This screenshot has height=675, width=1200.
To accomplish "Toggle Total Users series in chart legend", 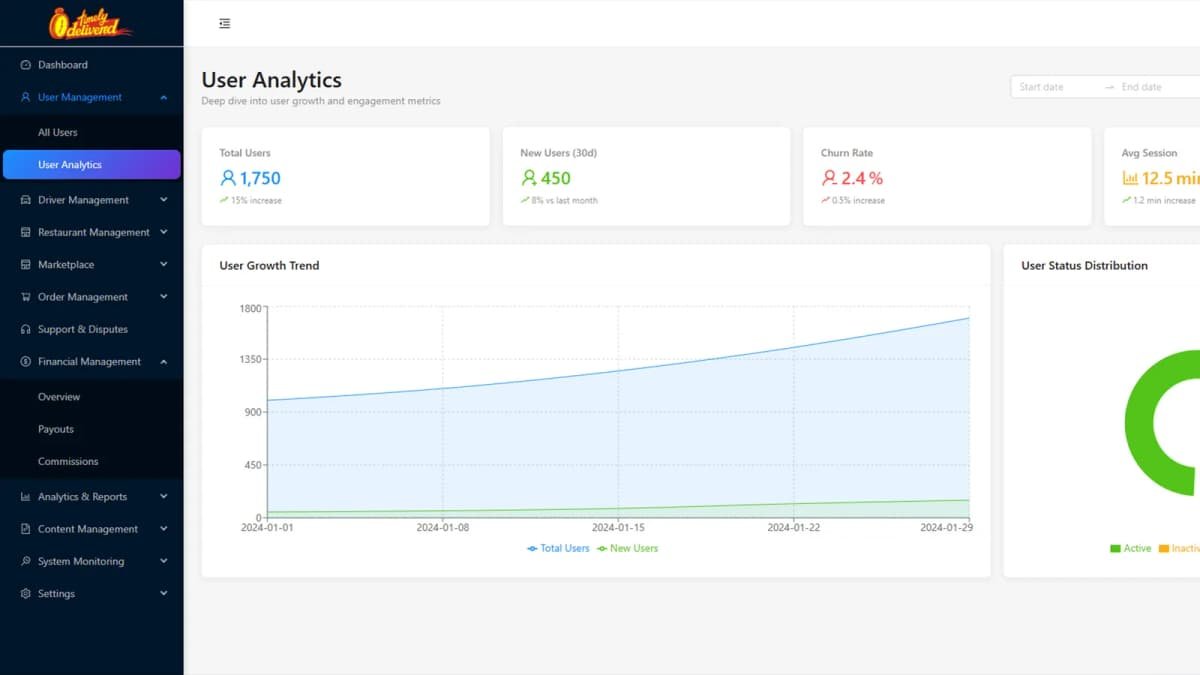I will (558, 548).
